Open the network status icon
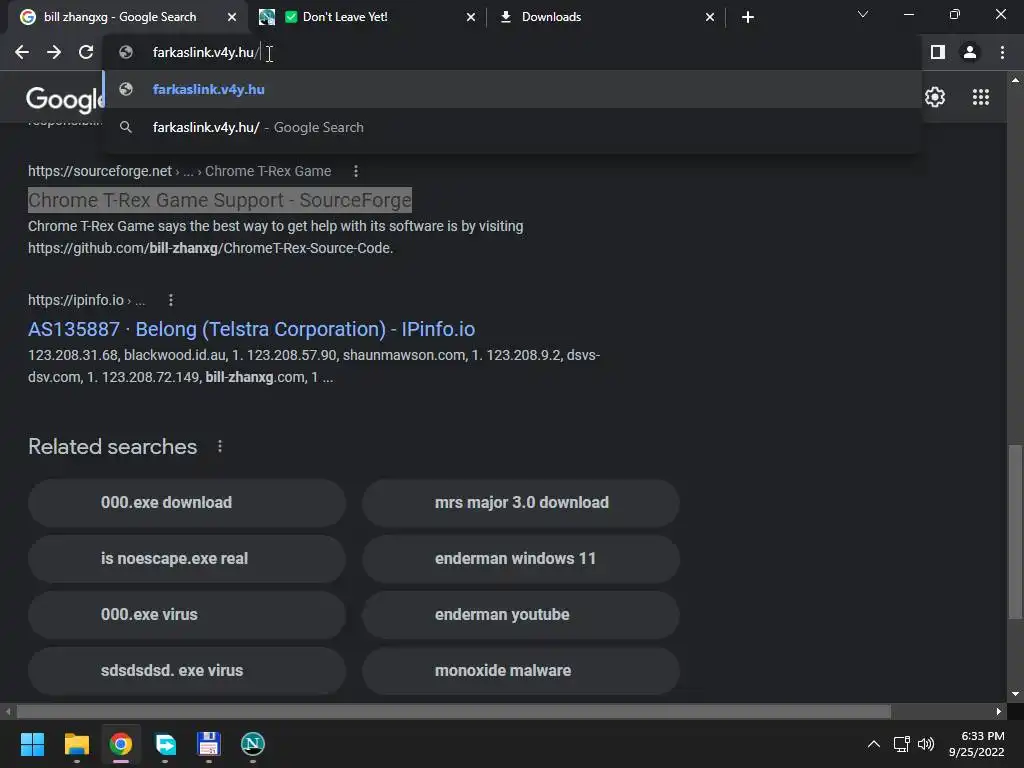Screen dimensions: 1024x768 pos(901,744)
